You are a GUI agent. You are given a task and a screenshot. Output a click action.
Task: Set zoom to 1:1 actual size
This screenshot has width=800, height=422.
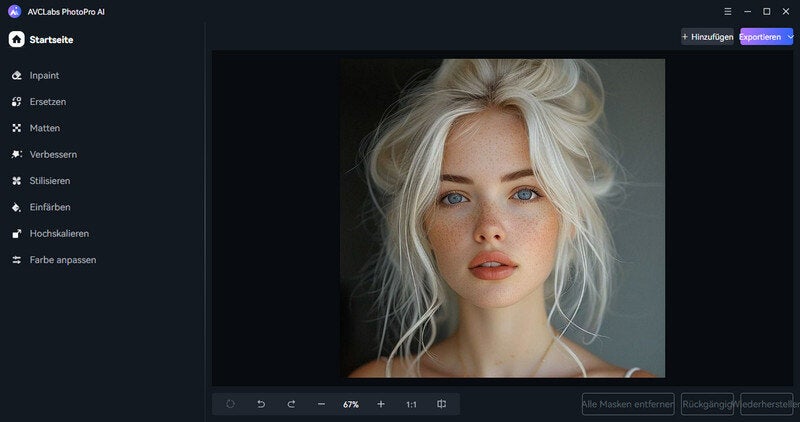411,404
